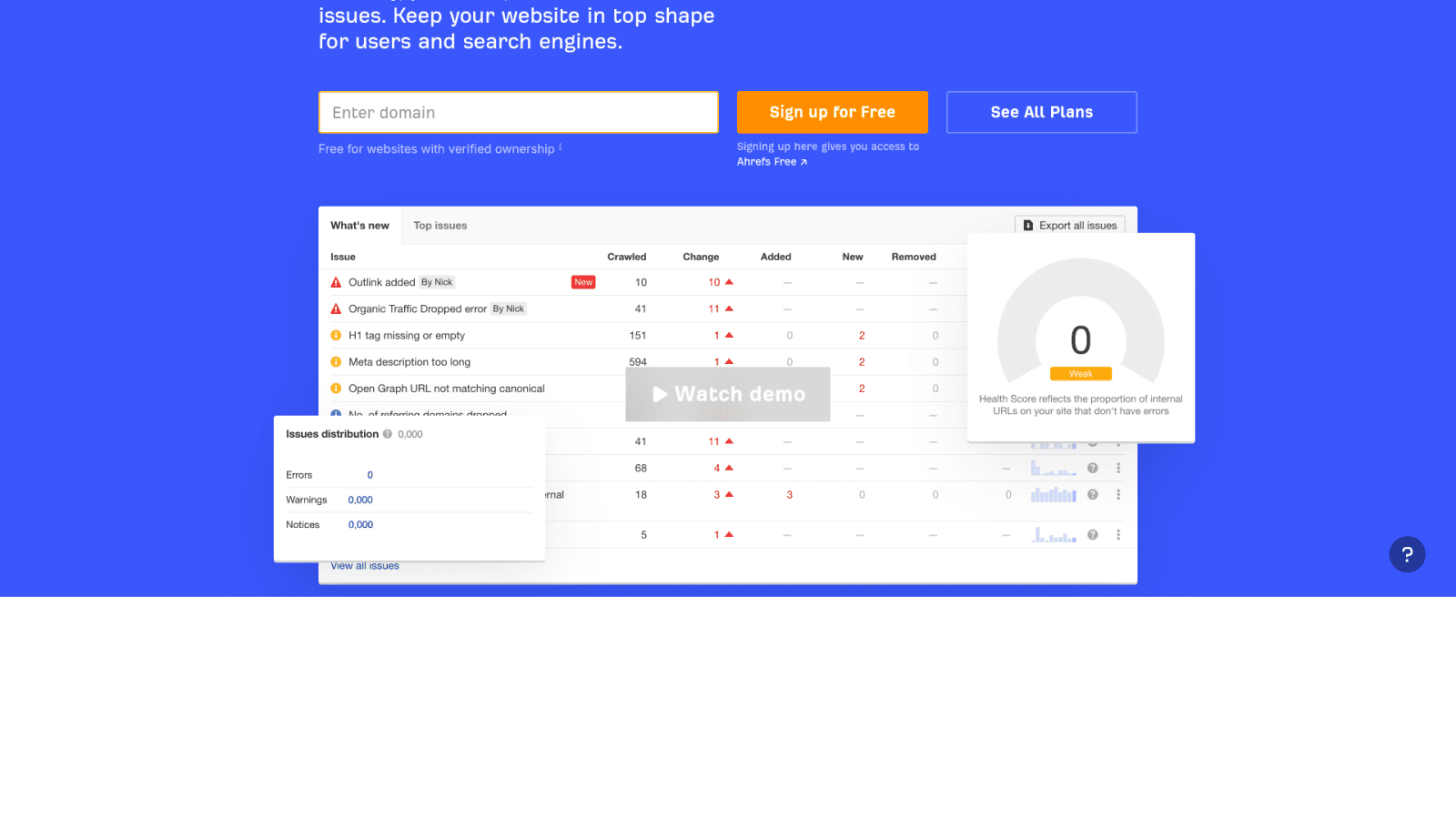Select the H1 tag missing or empty issue
The image size is (1456, 819).
click(x=407, y=335)
